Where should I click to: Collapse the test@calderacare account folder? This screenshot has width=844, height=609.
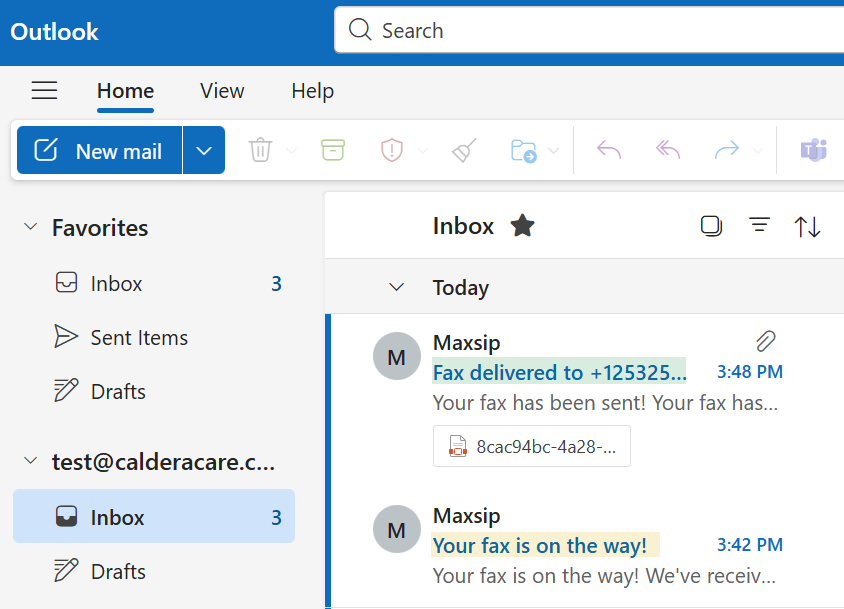click(31, 461)
